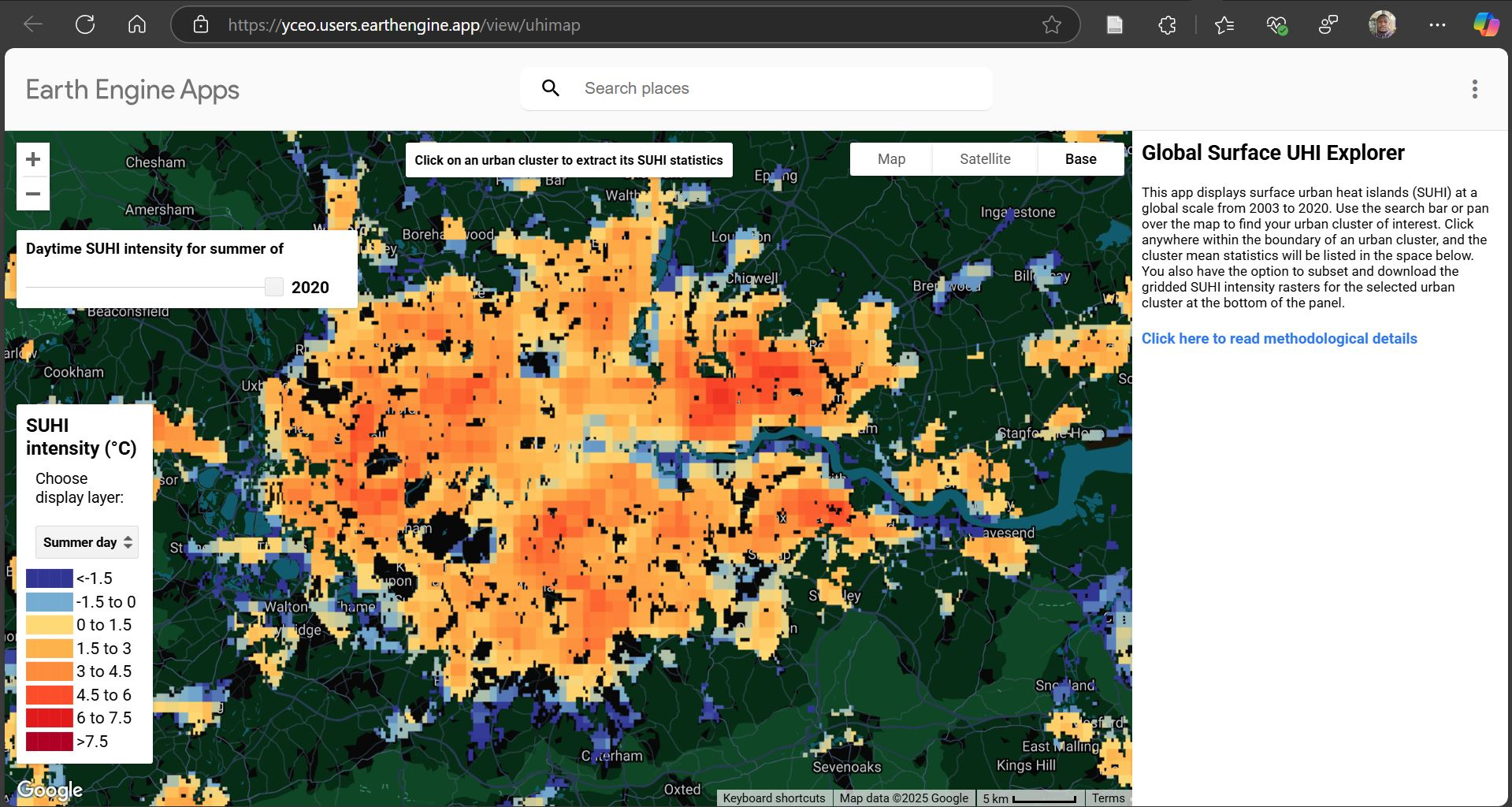Bookmark this page using the star icon

coord(1052,25)
